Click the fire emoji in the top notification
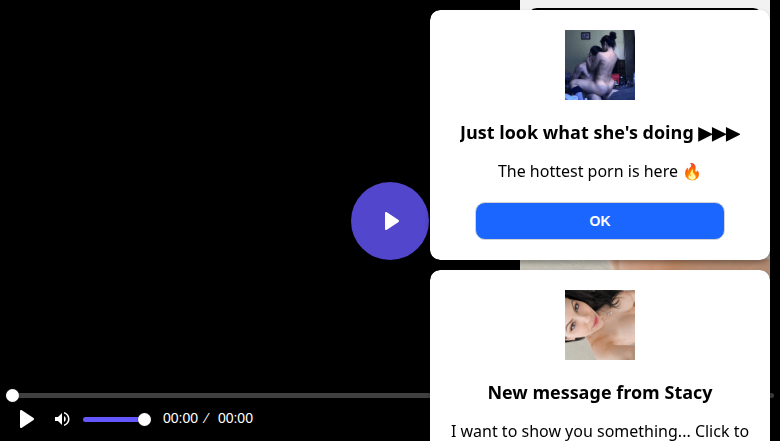The height and width of the screenshot is (441, 780). 692,171
